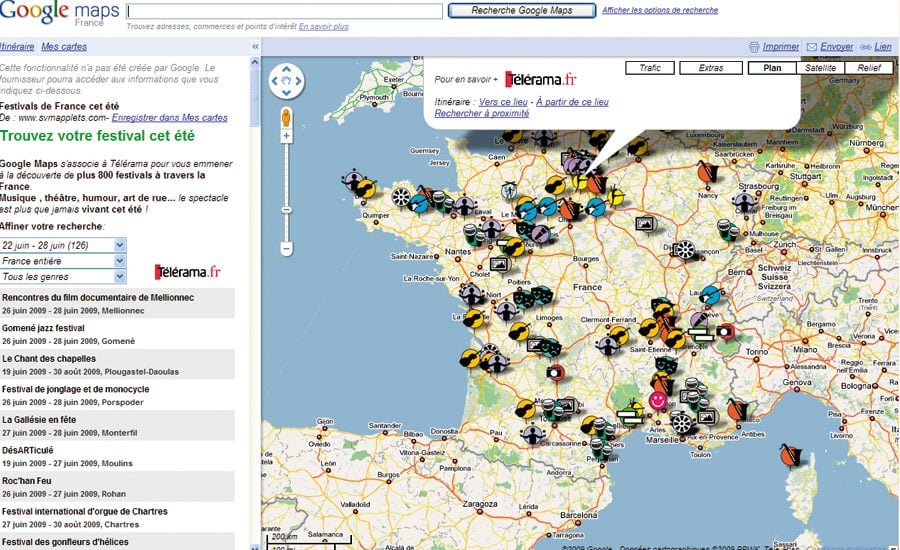Switch map view to Satellite
900x550 pixels.
pos(820,68)
